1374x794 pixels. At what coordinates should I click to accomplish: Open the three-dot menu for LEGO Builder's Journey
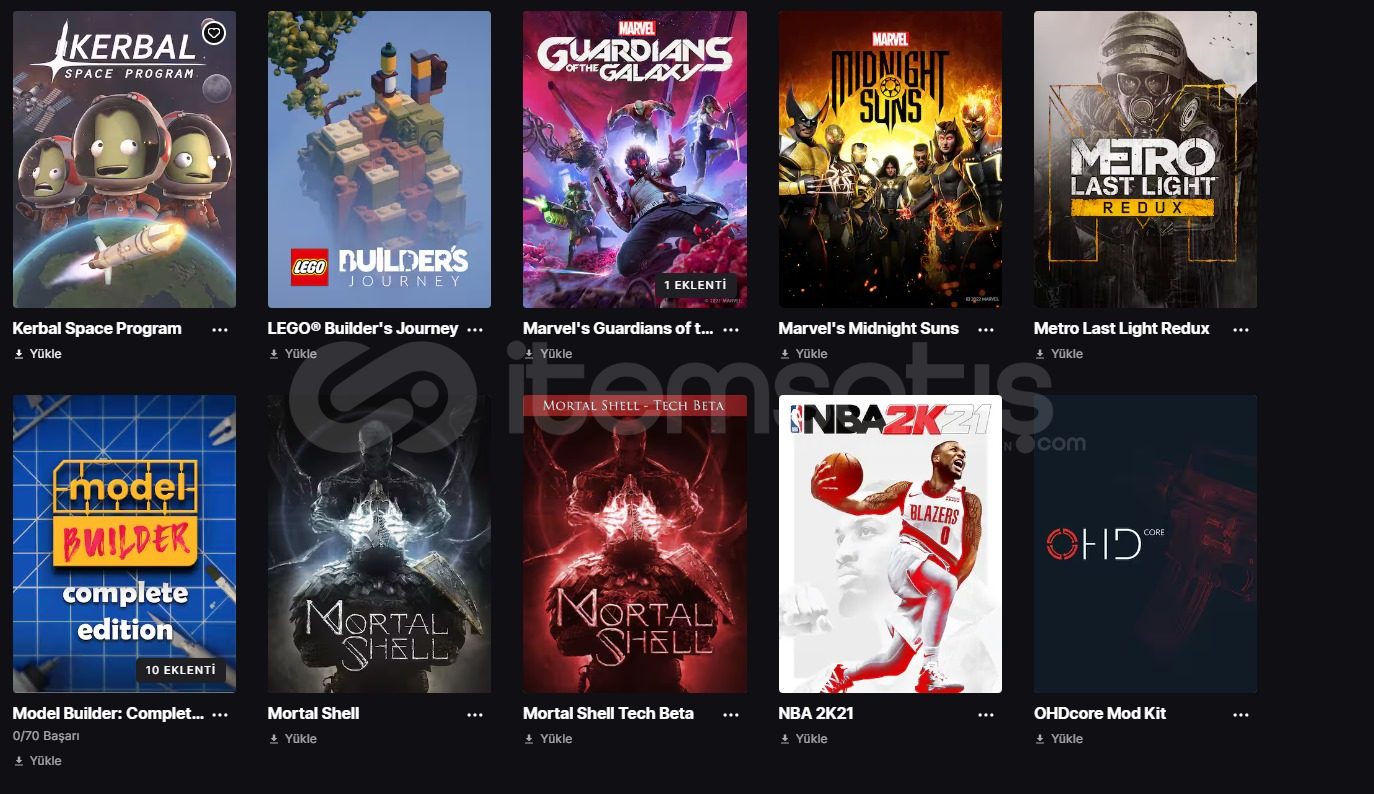(475, 329)
